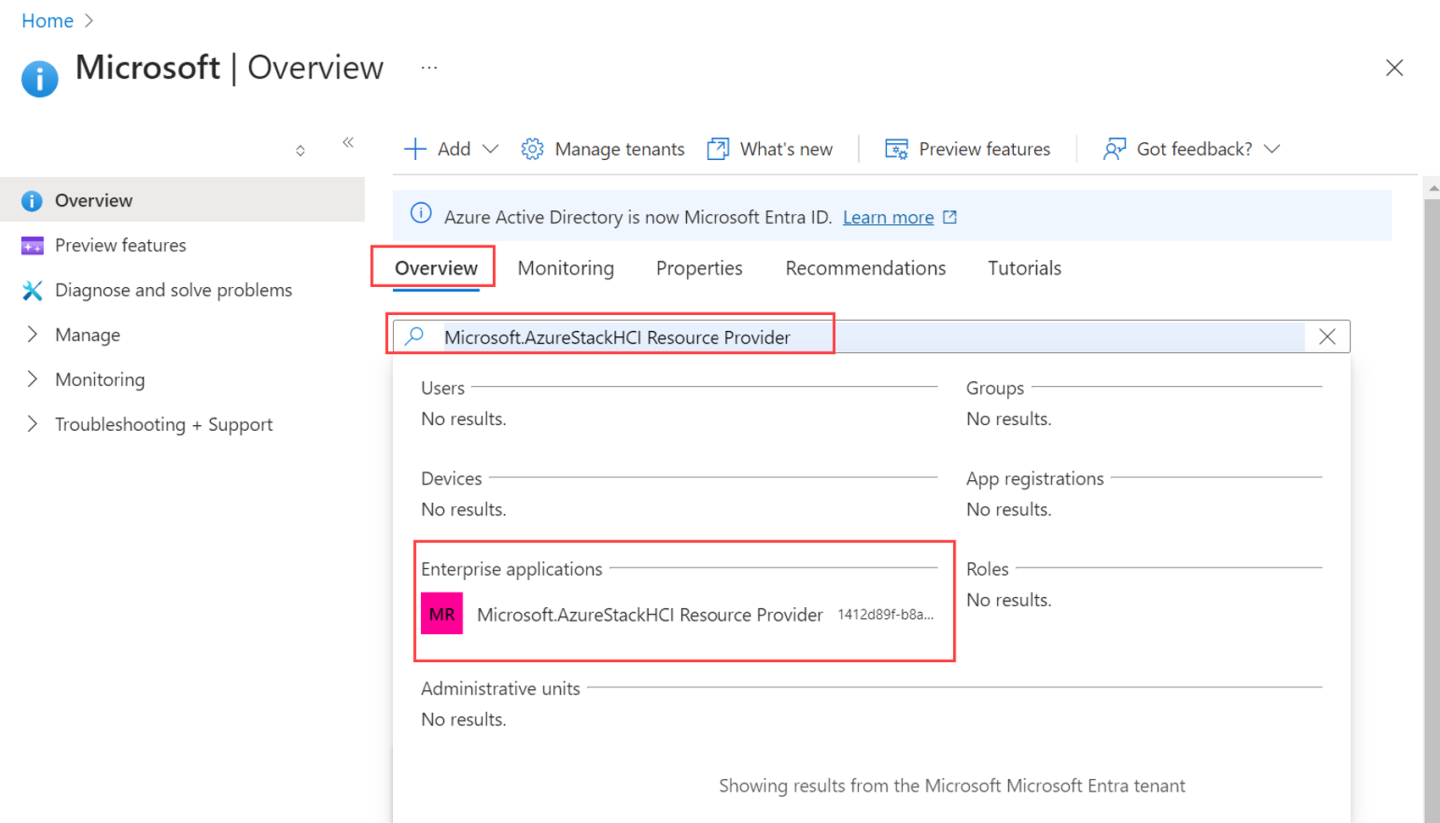Click the Preview features toolbar icon

[896, 149]
